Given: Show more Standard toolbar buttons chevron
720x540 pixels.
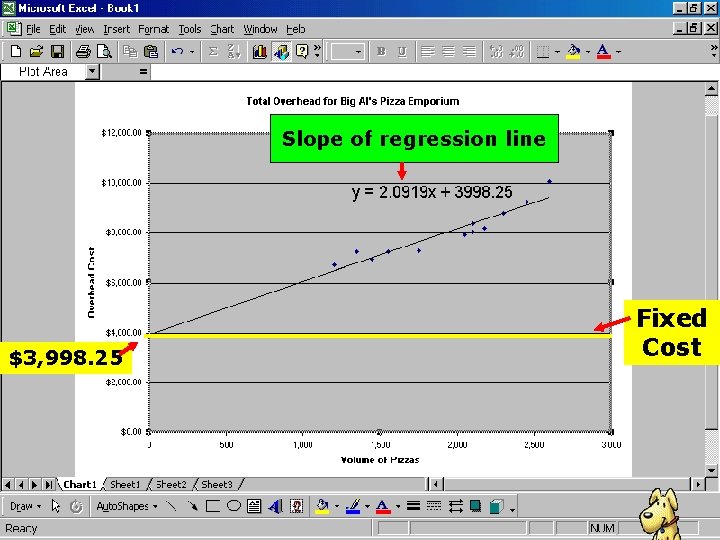Looking at the screenshot, I should (x=317, y=51).
